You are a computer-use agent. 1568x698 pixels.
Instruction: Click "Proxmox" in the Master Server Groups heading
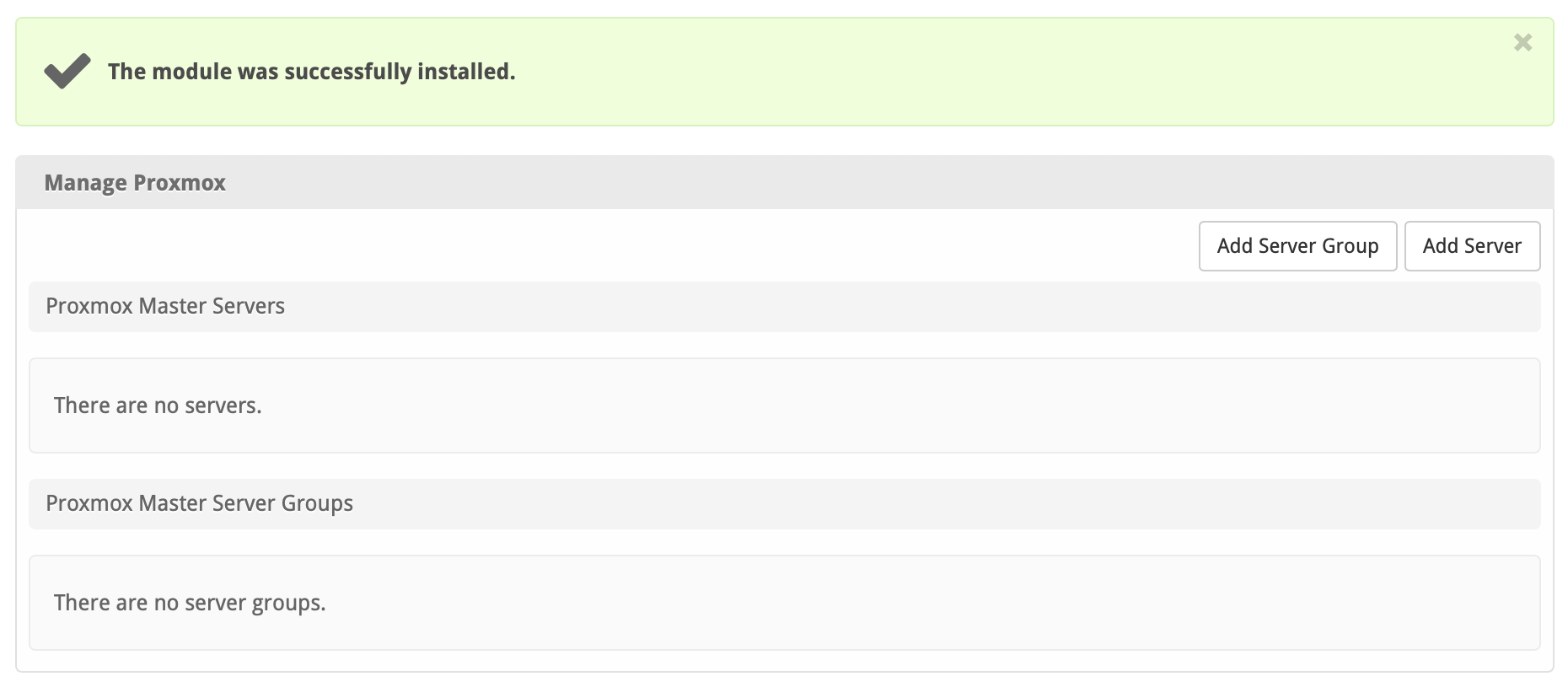[x=89, y=503]
